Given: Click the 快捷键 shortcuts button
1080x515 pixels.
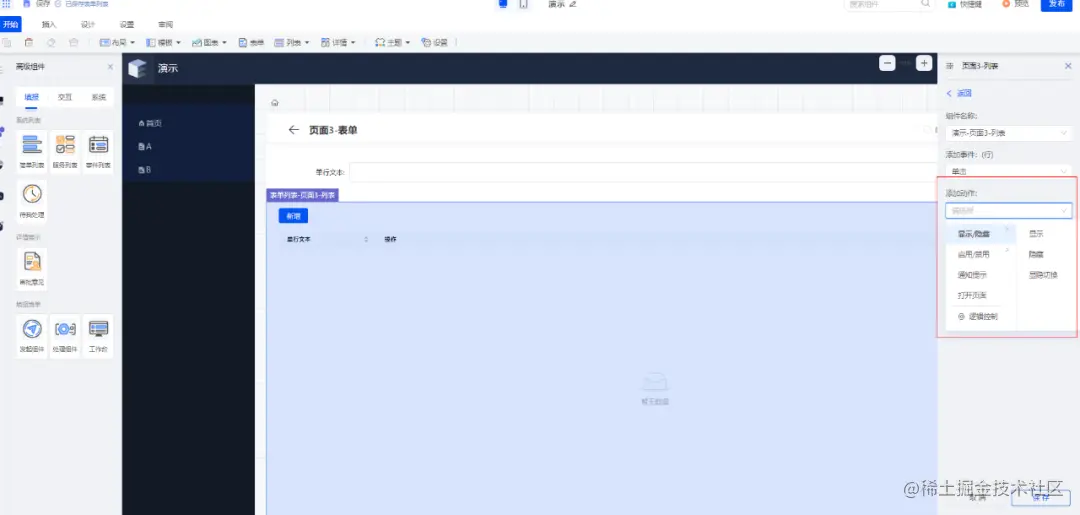Looking at the screenshot, I should [964, 4].
